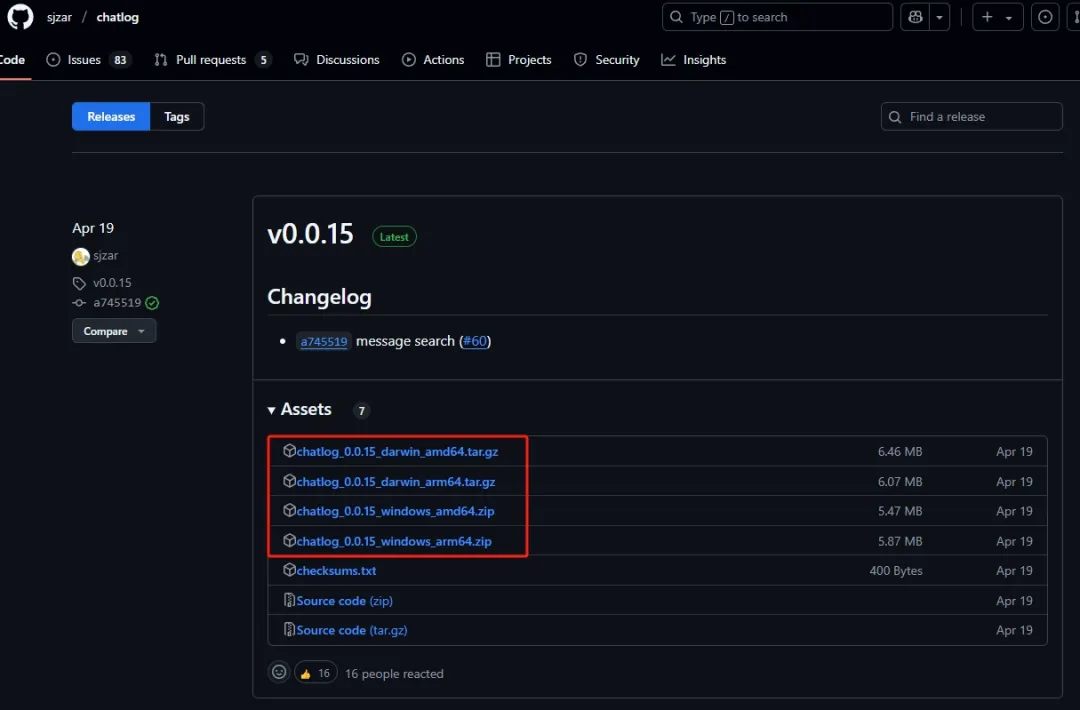1080x710 pixels.
Task: Click the 6.46 MB size value
Action: pos(900,452)
